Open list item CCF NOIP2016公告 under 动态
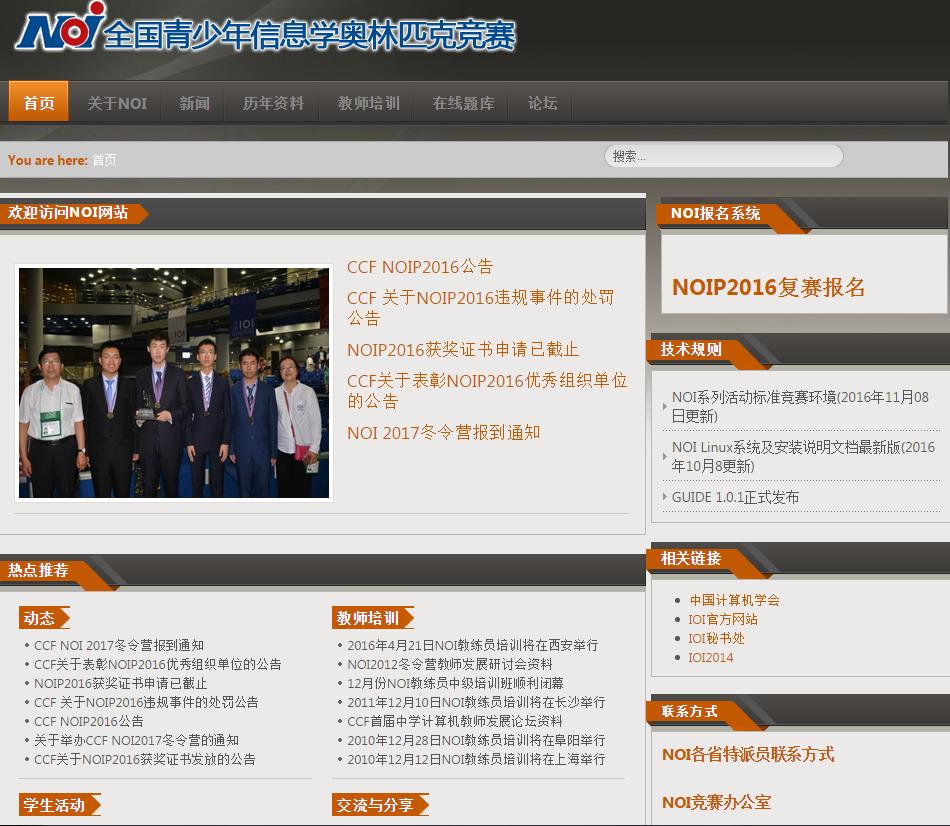 88,721
